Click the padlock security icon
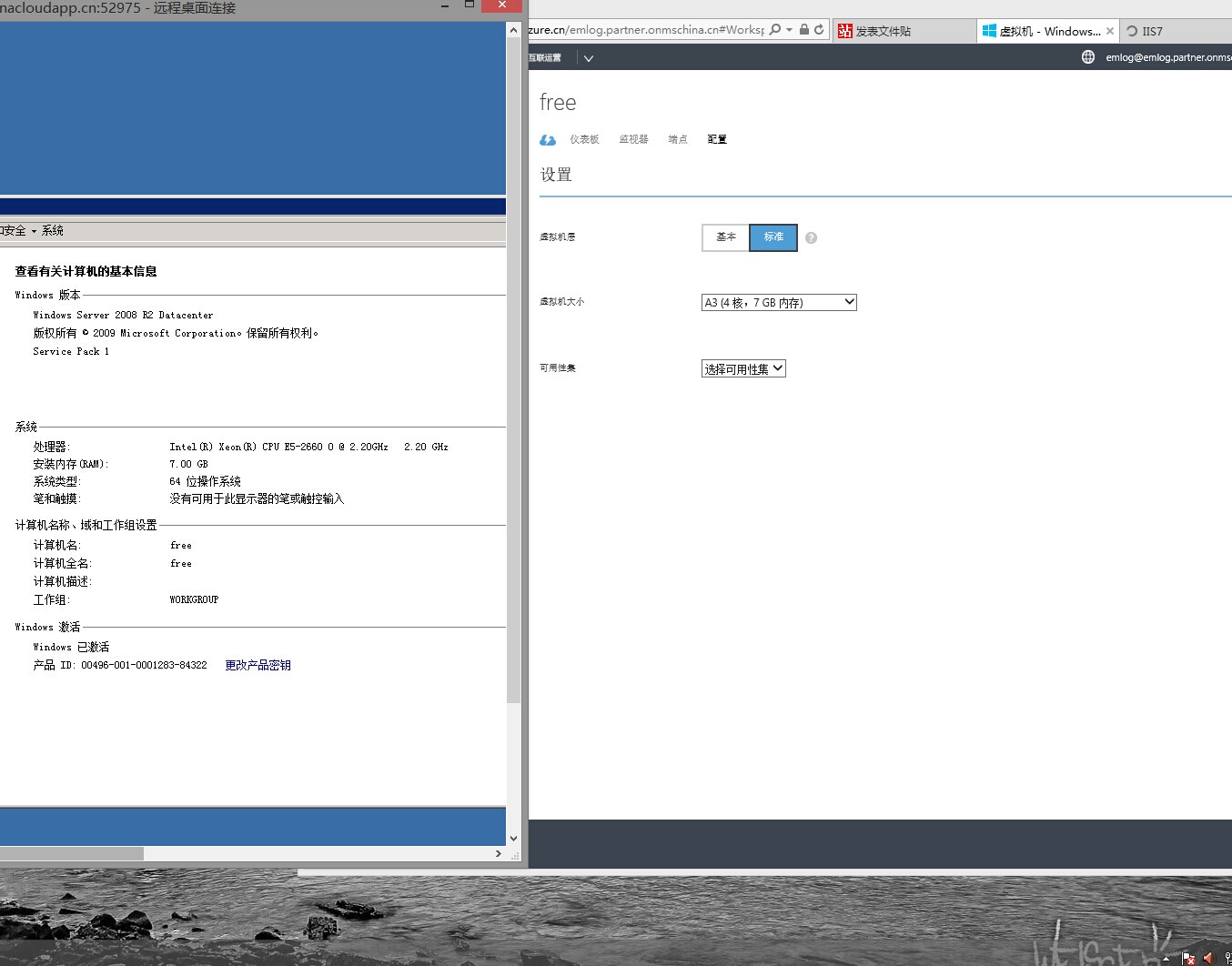This screenshot has width=1232, height=966. pos(803,30)
